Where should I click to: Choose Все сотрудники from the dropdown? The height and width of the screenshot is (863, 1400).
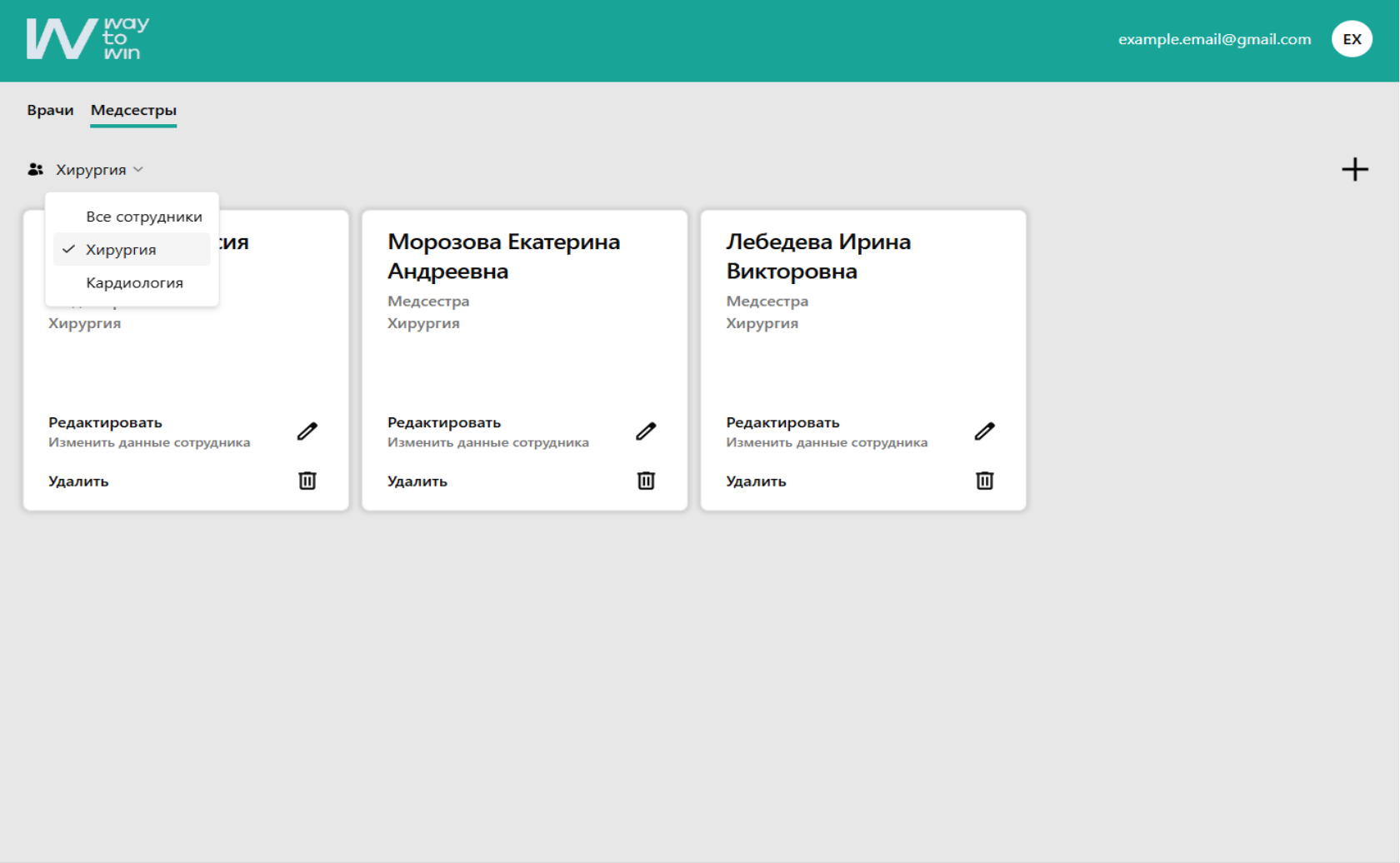[x=143, y=217]
